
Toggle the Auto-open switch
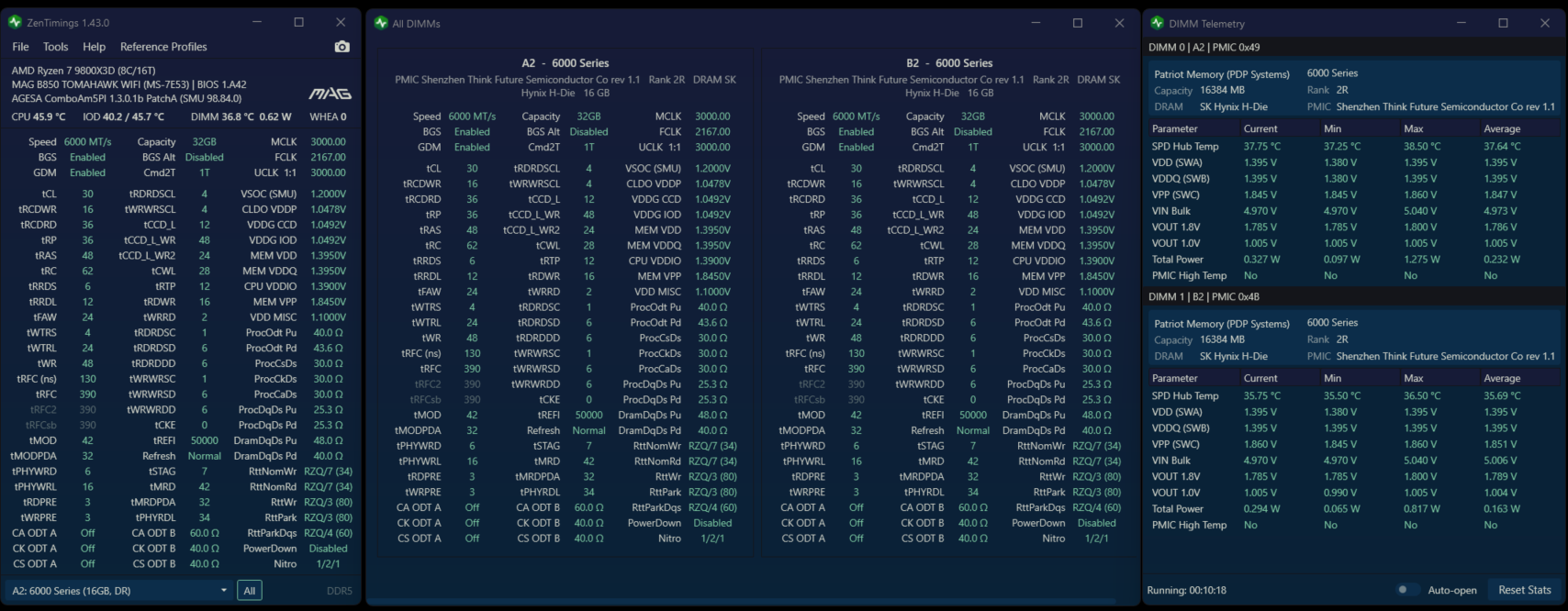[x=1406, y=590]
